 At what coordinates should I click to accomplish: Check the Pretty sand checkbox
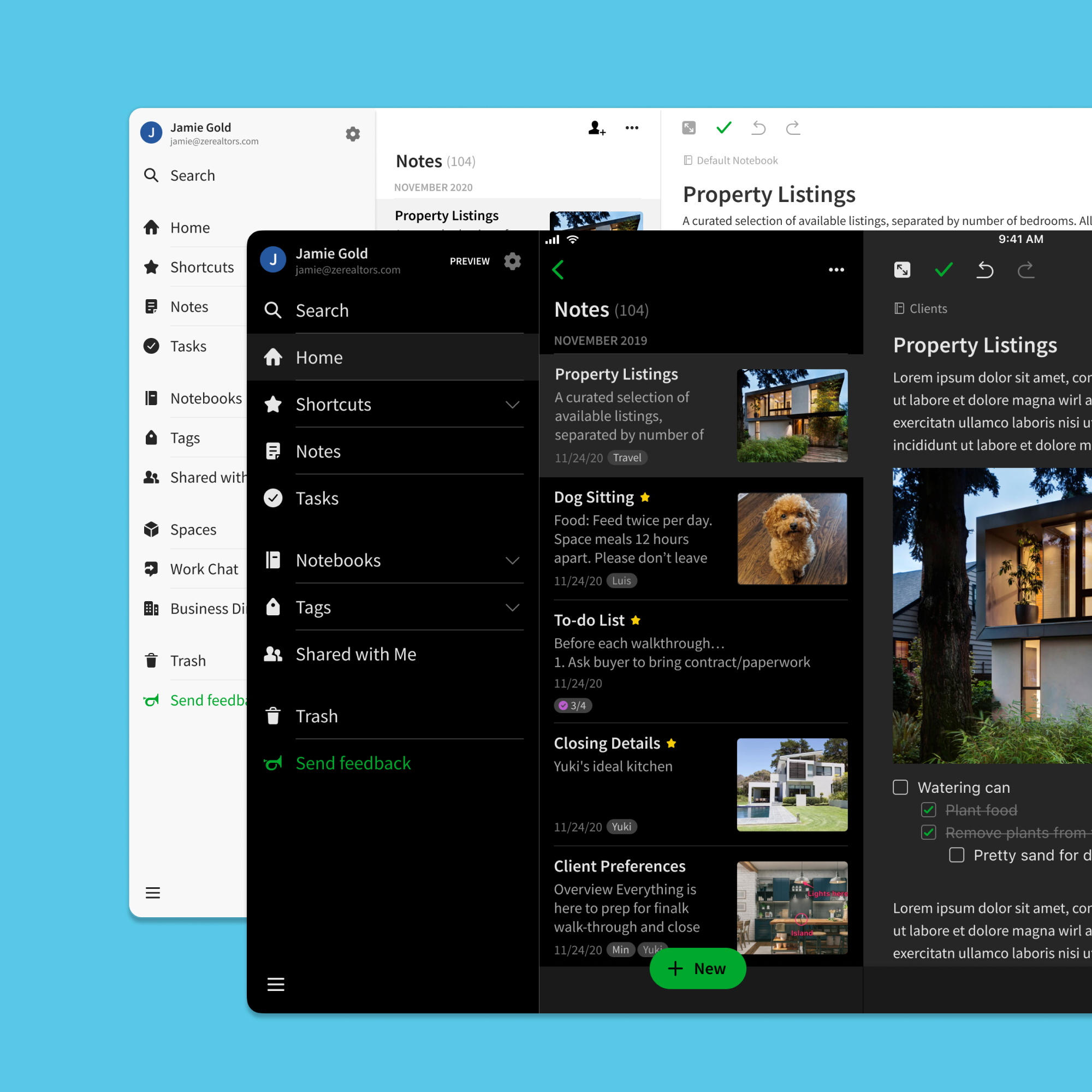pyautogui.click(x=957, y=854)
